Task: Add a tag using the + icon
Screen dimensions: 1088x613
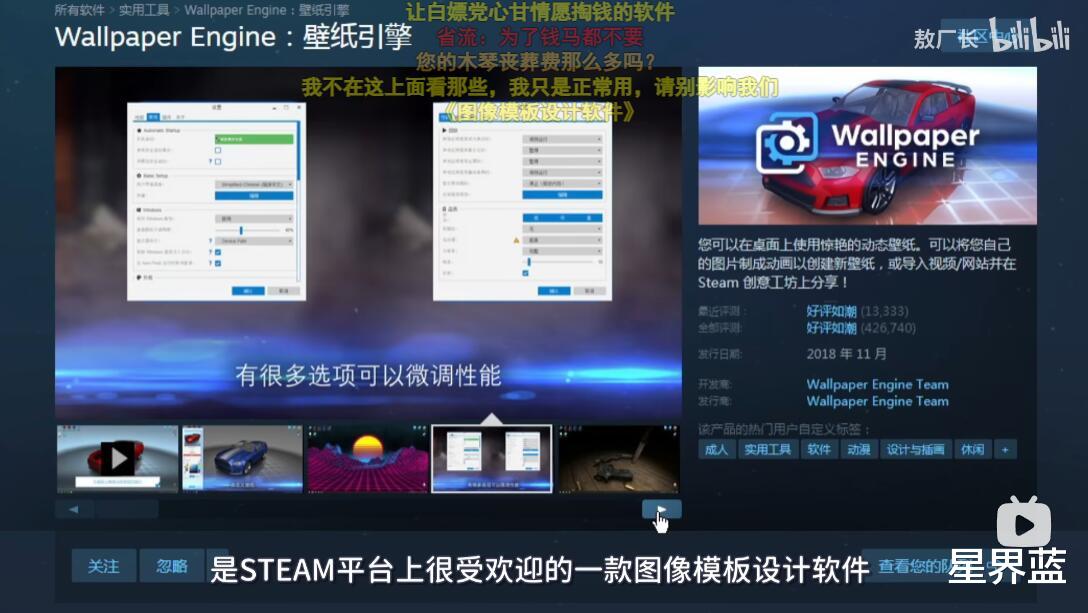Action: pos(1006,449)
